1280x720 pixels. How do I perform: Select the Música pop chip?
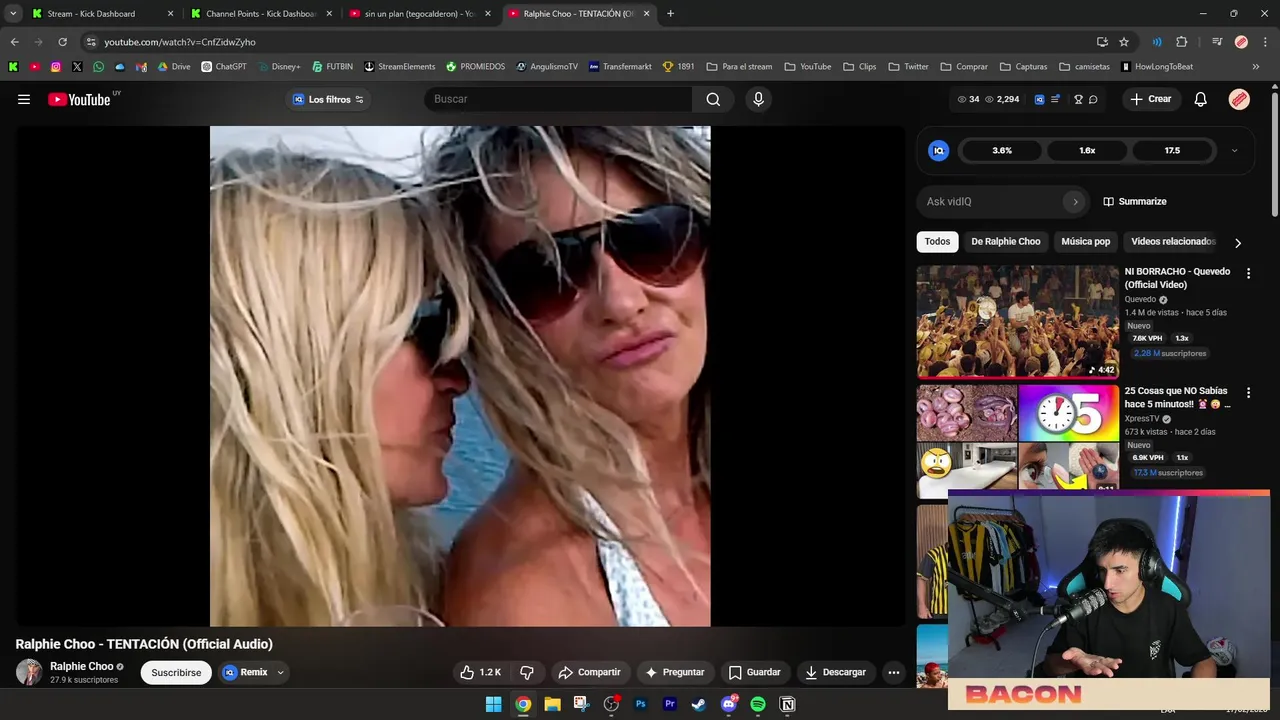pyautogui.click(x=1085, y=242)
